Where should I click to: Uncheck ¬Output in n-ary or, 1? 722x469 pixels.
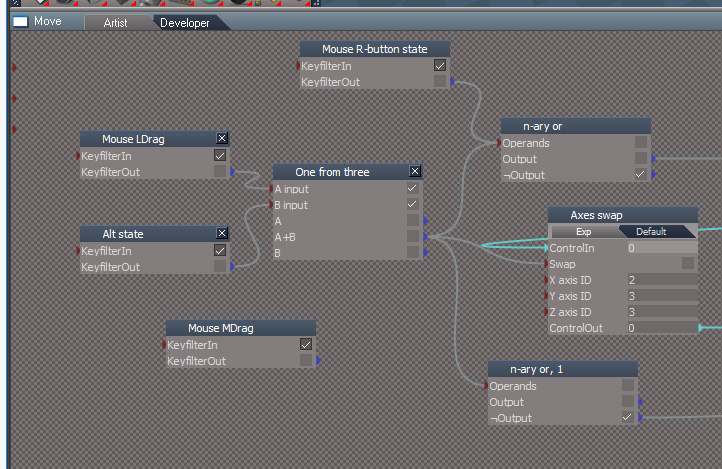click(628, 417)
